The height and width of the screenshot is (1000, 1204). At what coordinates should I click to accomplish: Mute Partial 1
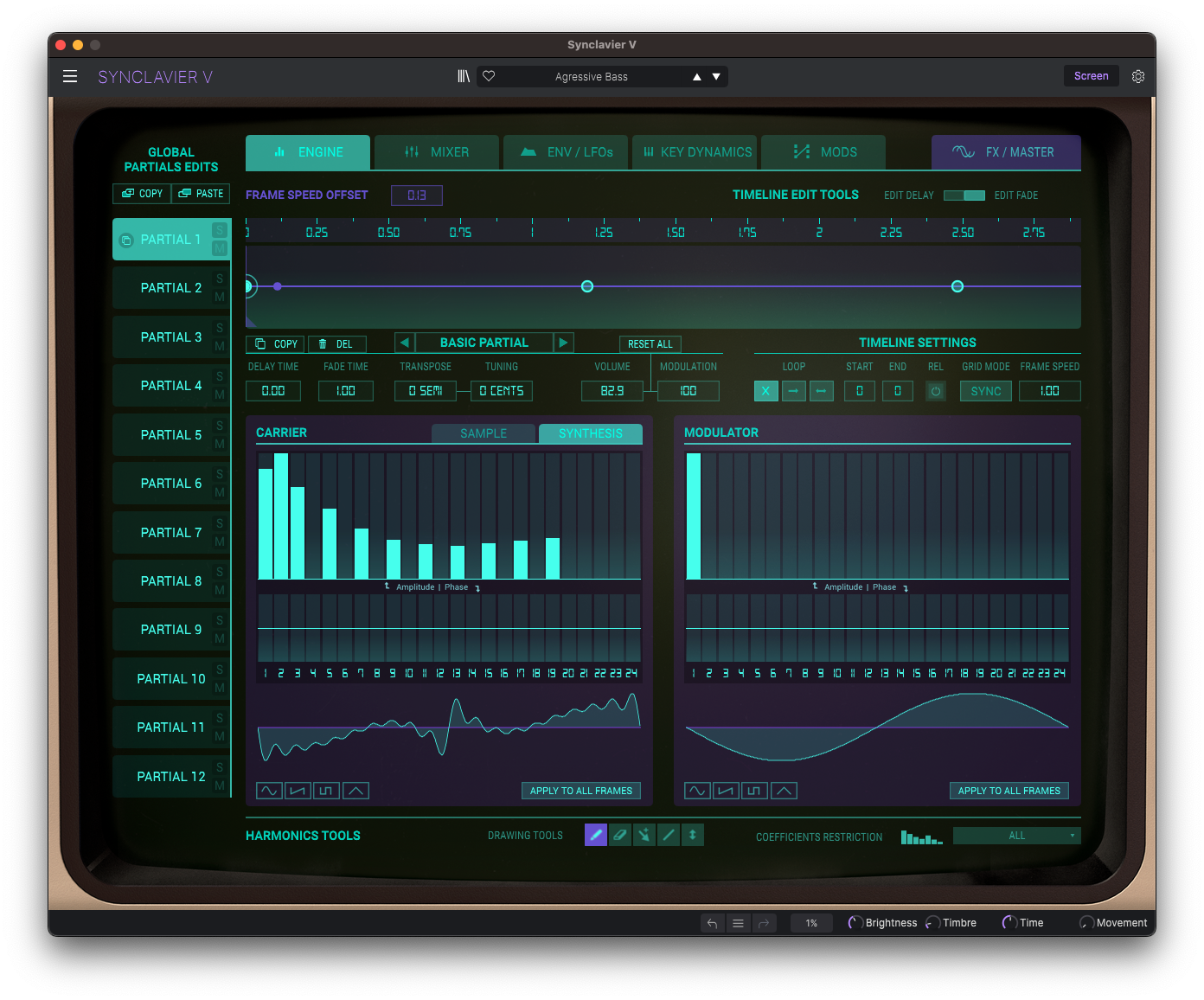click(x=220, y=249)
